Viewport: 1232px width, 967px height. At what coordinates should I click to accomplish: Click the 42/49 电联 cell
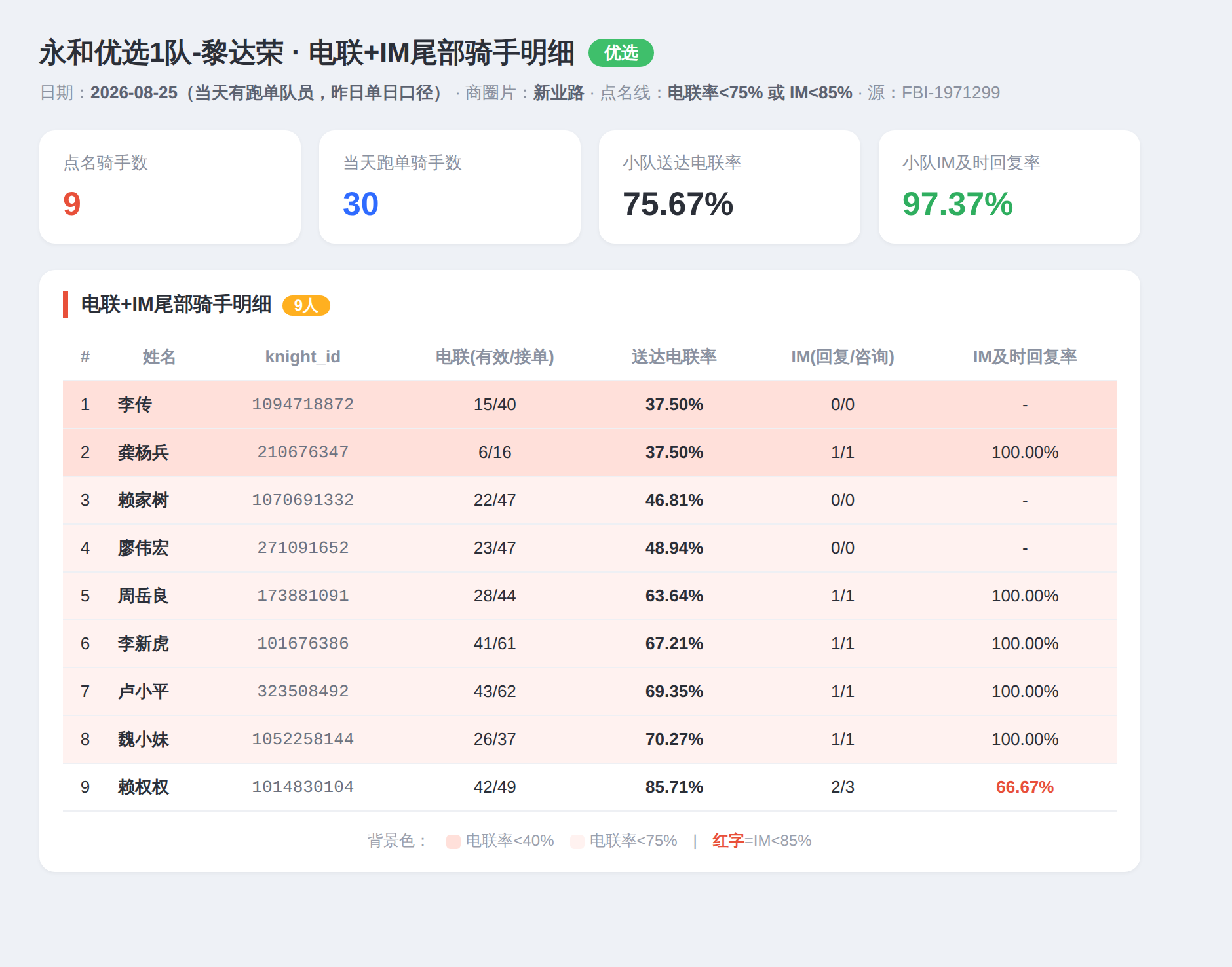point(495,787)
